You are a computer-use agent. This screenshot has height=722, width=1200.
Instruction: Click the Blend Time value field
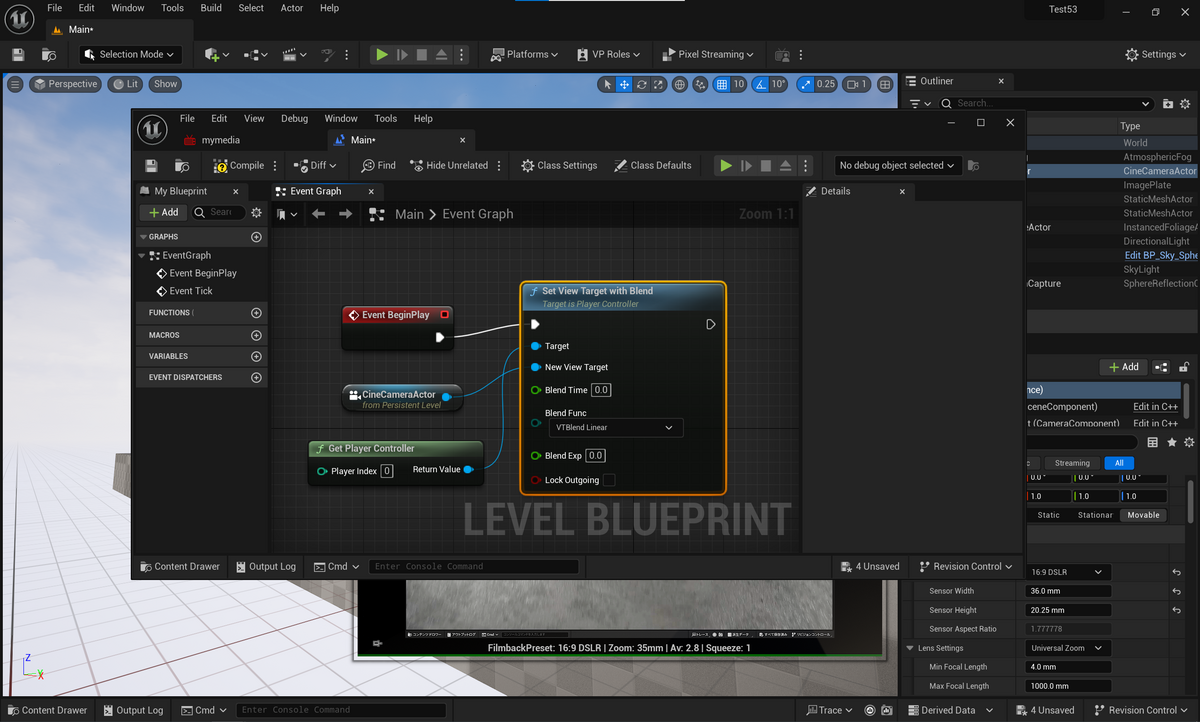(600, 390)
